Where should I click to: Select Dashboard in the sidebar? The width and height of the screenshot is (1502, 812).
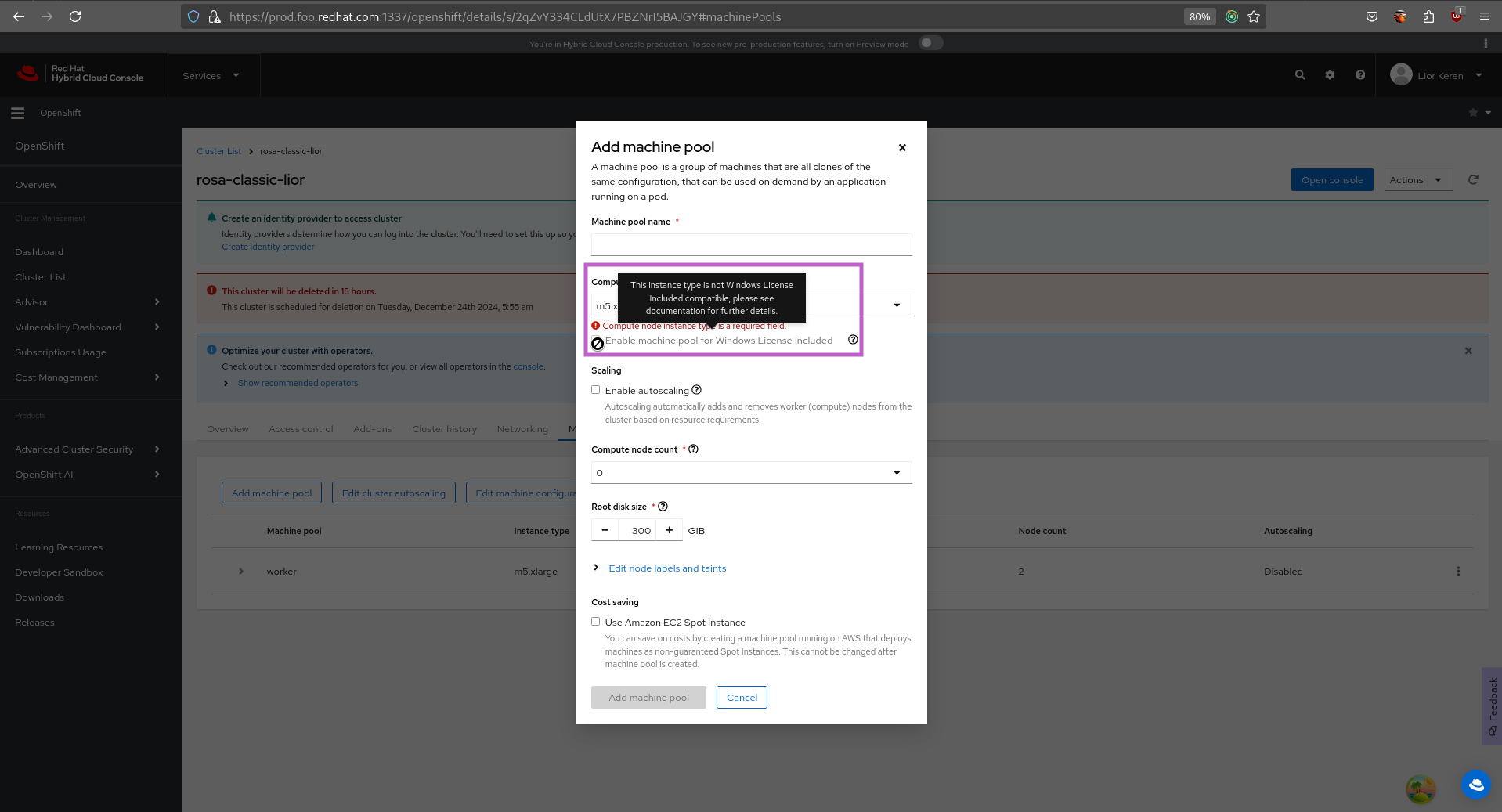[39, 252]
